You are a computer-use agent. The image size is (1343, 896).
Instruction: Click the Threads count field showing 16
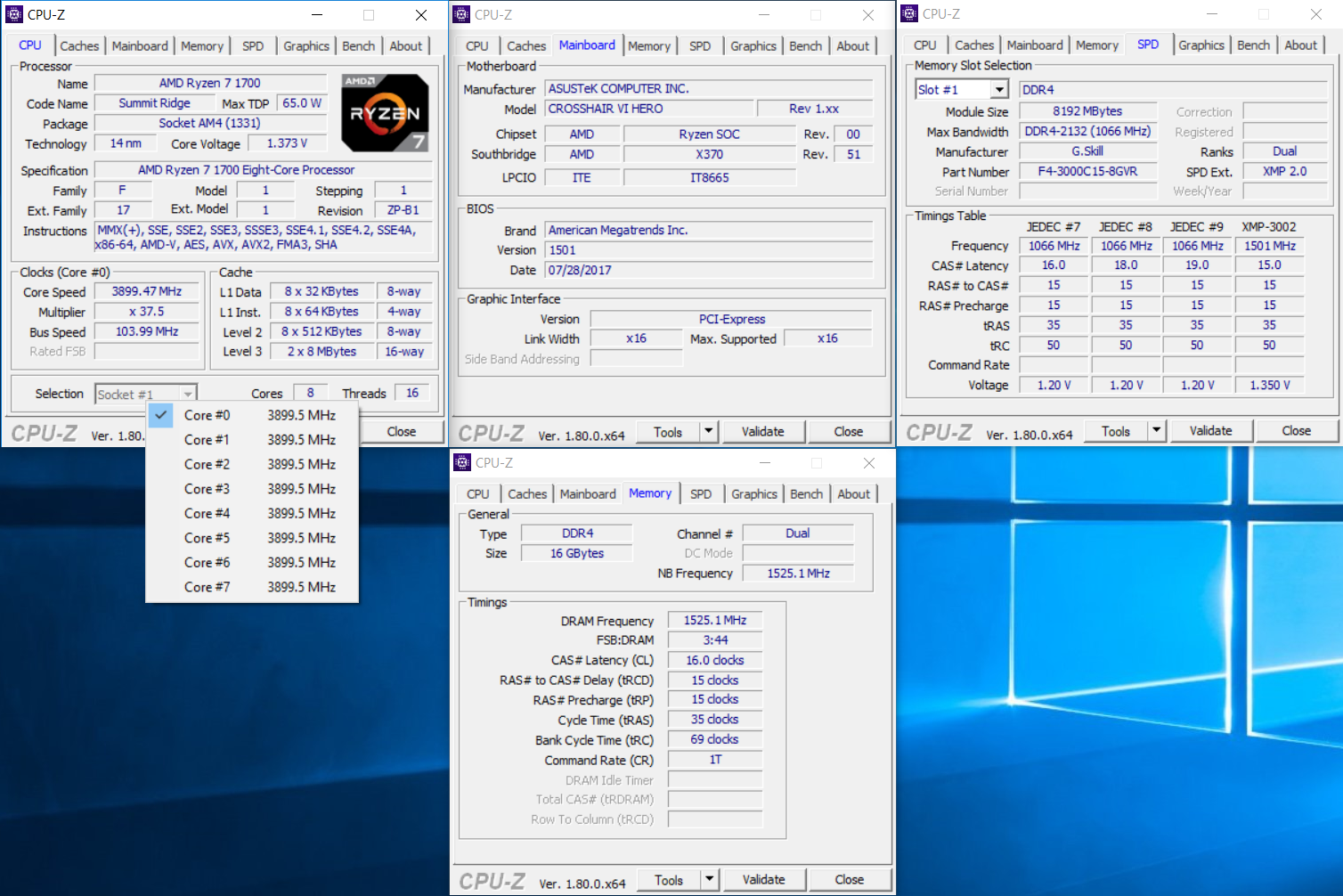coord(412,393)
